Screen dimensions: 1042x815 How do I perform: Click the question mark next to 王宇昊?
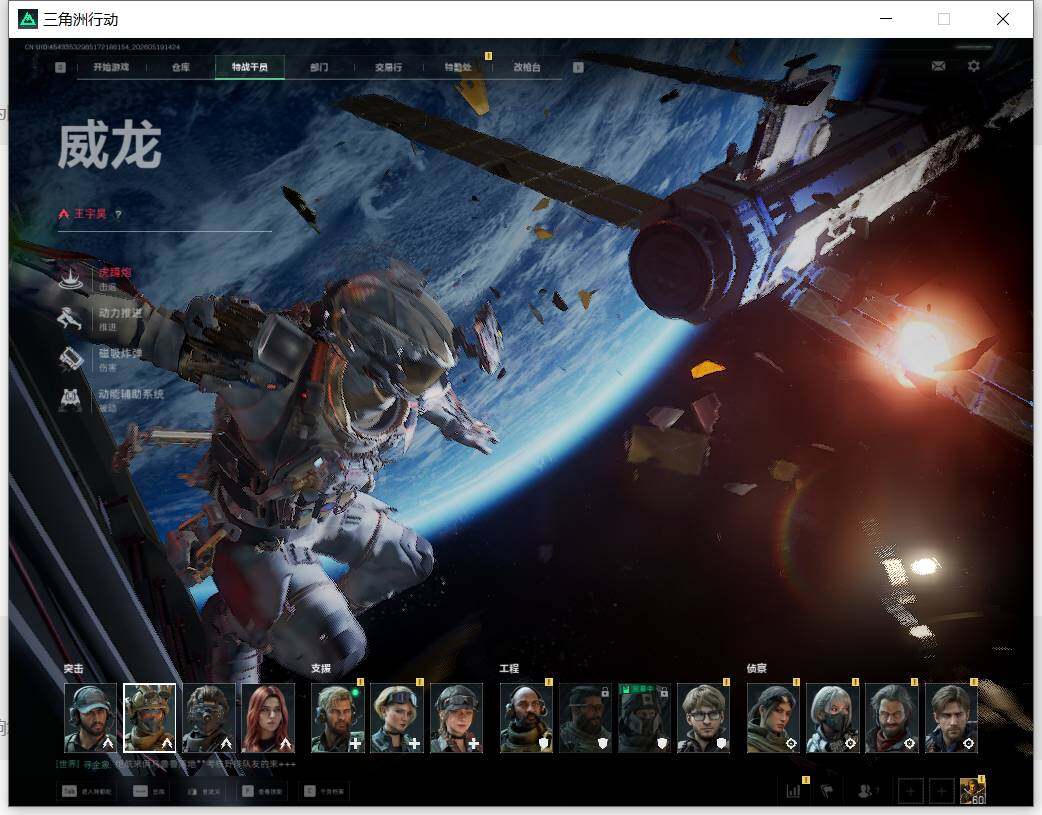click(x=118, y=215)
